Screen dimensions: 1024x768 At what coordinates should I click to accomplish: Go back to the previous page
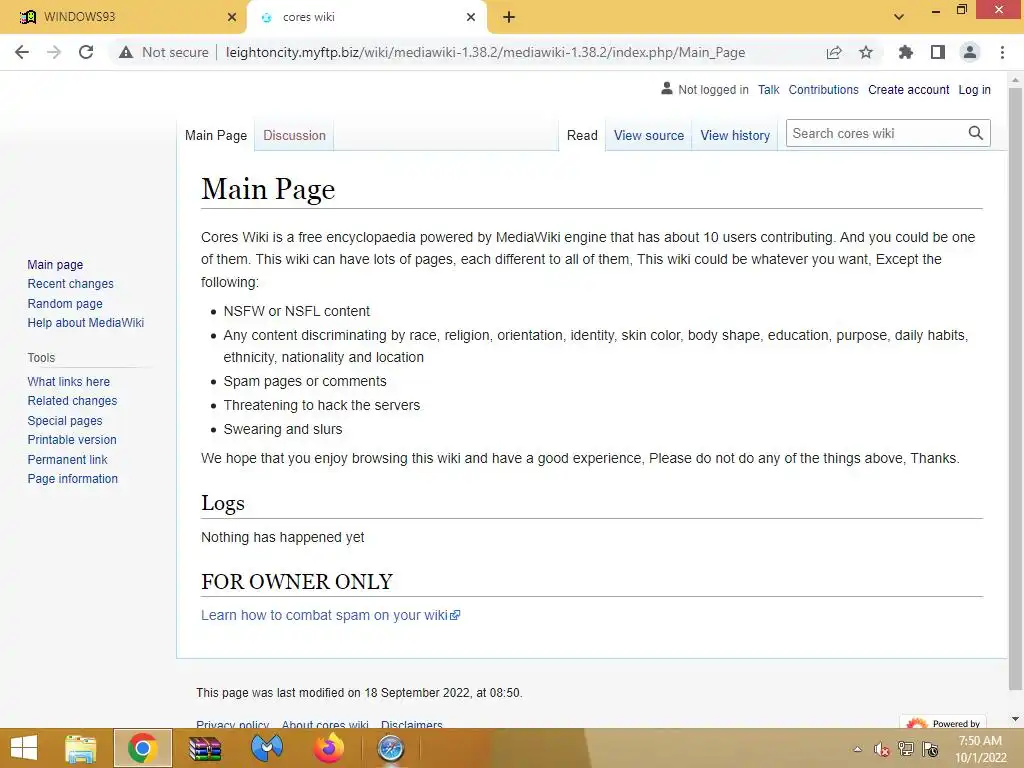pos(22,52)
